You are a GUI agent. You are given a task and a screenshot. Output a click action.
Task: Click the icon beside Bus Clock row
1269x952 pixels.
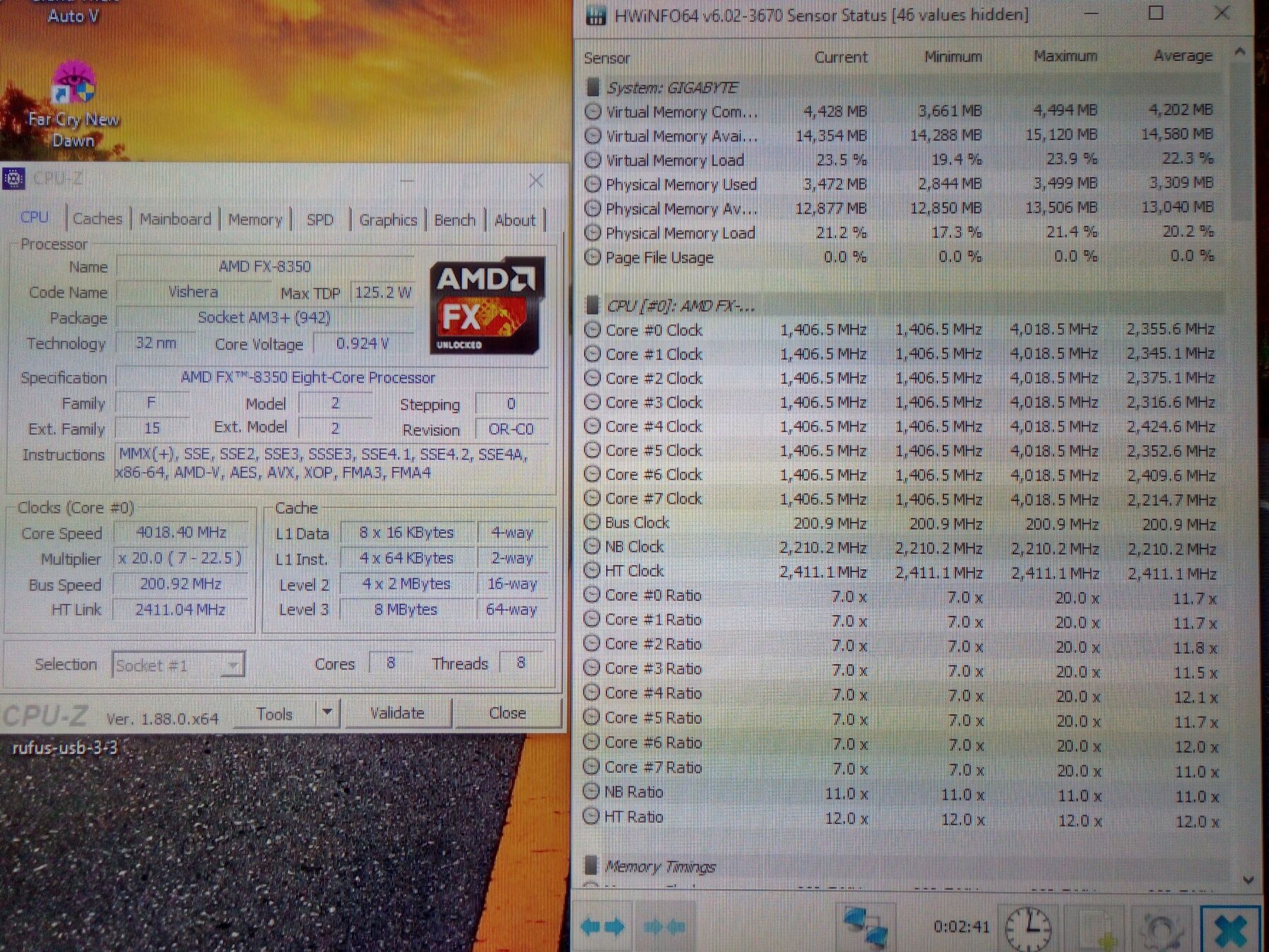592,522
